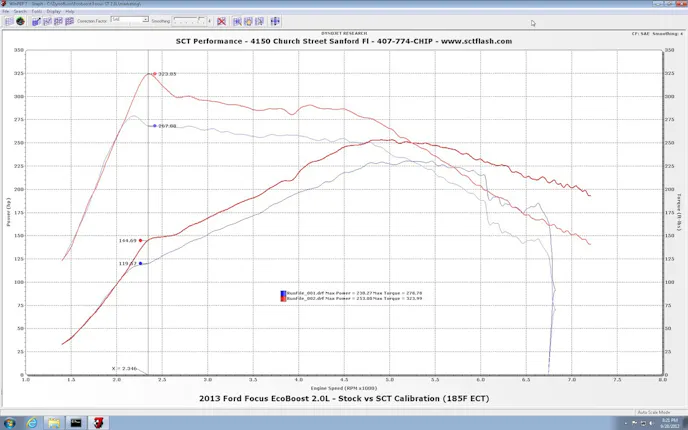Click the red RunFile_002 legend swatch
The image size is (688, 430).
(283, 298)
